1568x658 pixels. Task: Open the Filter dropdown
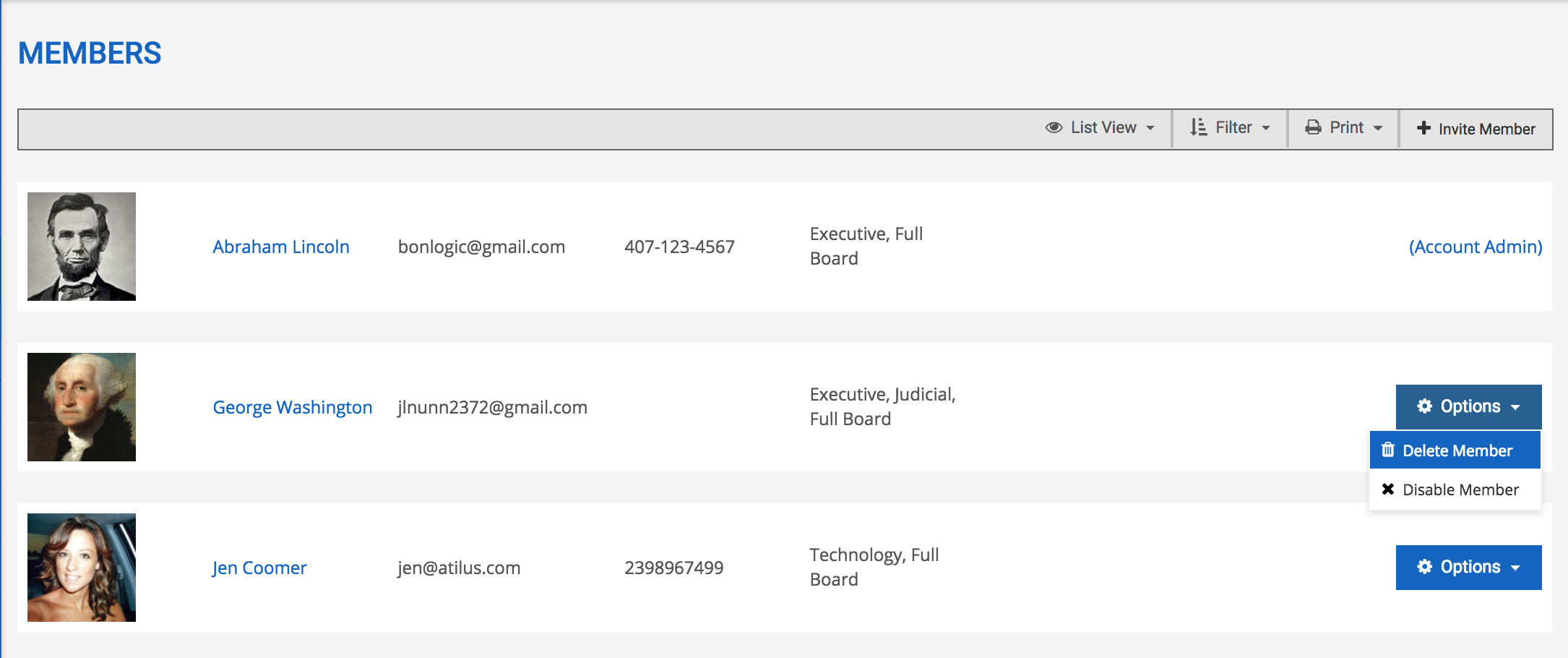1230,129
